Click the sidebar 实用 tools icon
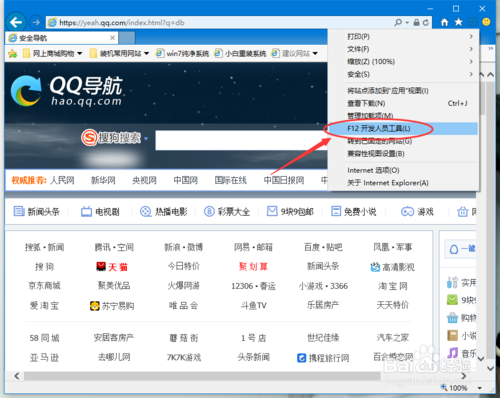500x398 pixels. pyautogui.click(x=452, y=282)
